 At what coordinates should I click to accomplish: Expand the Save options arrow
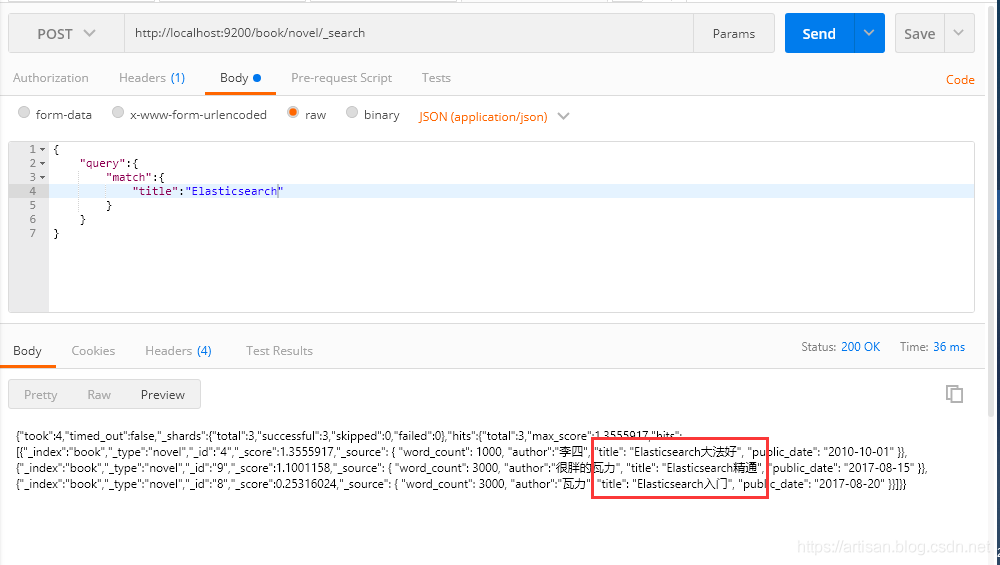[x=959, y=34]
